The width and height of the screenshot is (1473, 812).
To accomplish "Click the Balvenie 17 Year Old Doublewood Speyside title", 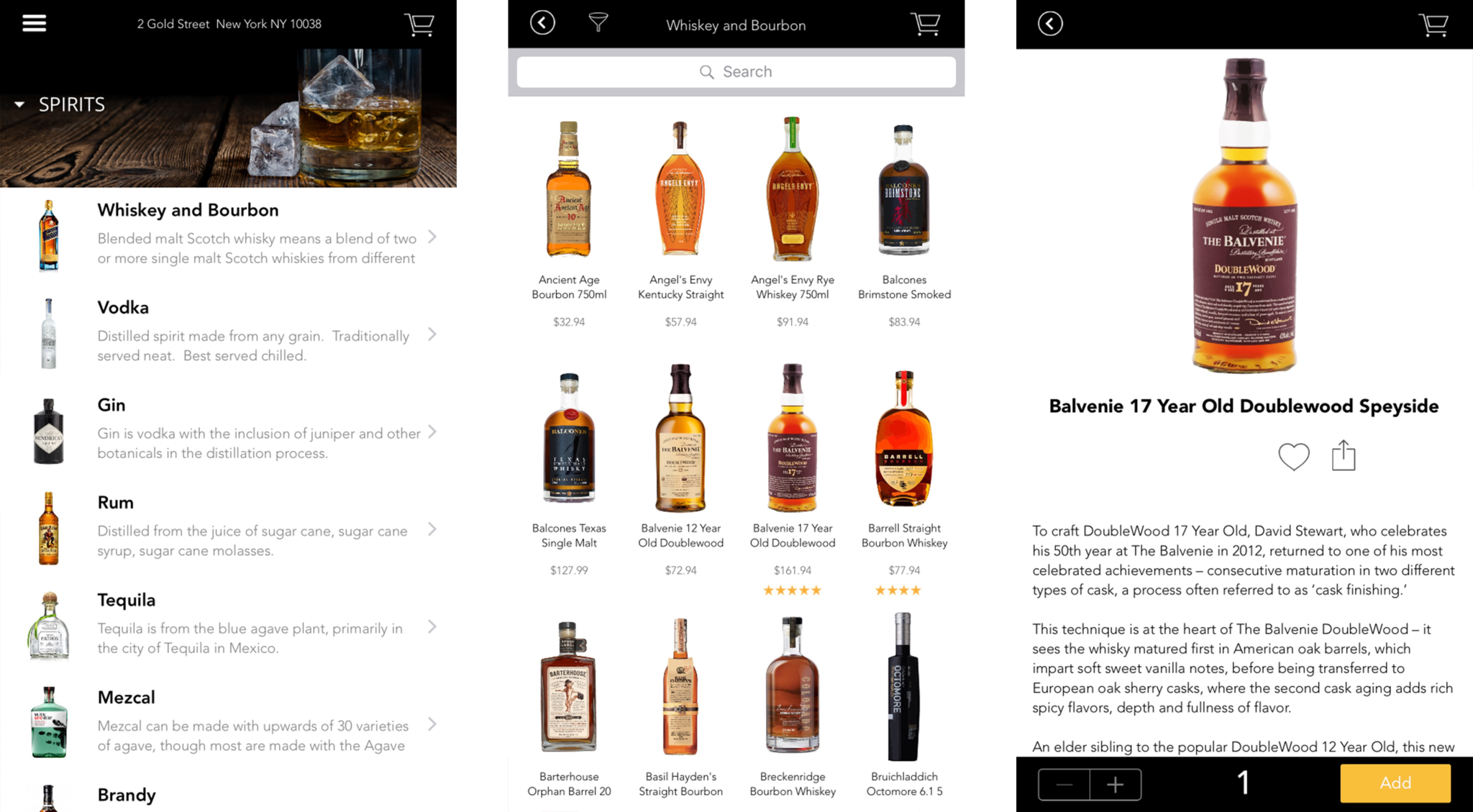I will pyautogui.click(x=1244, y=406).
